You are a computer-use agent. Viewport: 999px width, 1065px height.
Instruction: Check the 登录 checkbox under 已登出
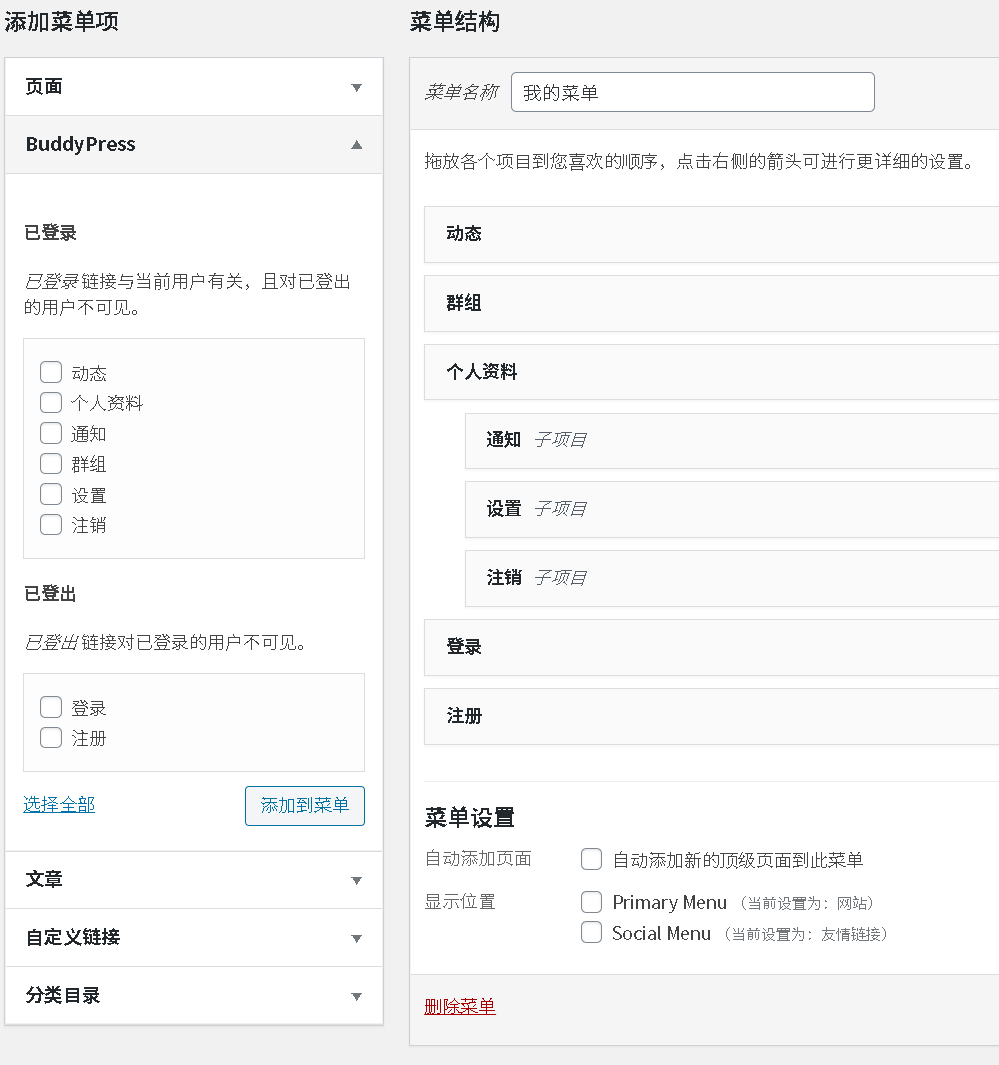(51, 708)
